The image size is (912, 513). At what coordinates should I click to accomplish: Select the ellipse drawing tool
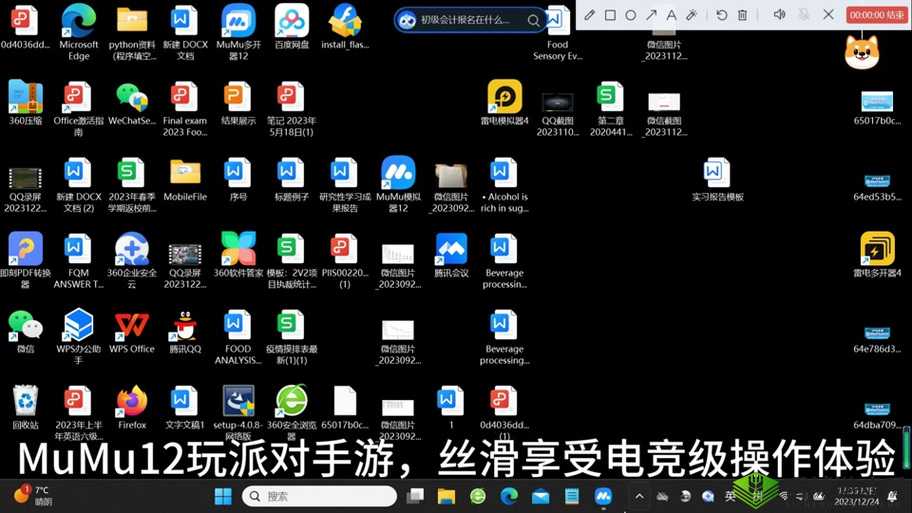(630, 15)
